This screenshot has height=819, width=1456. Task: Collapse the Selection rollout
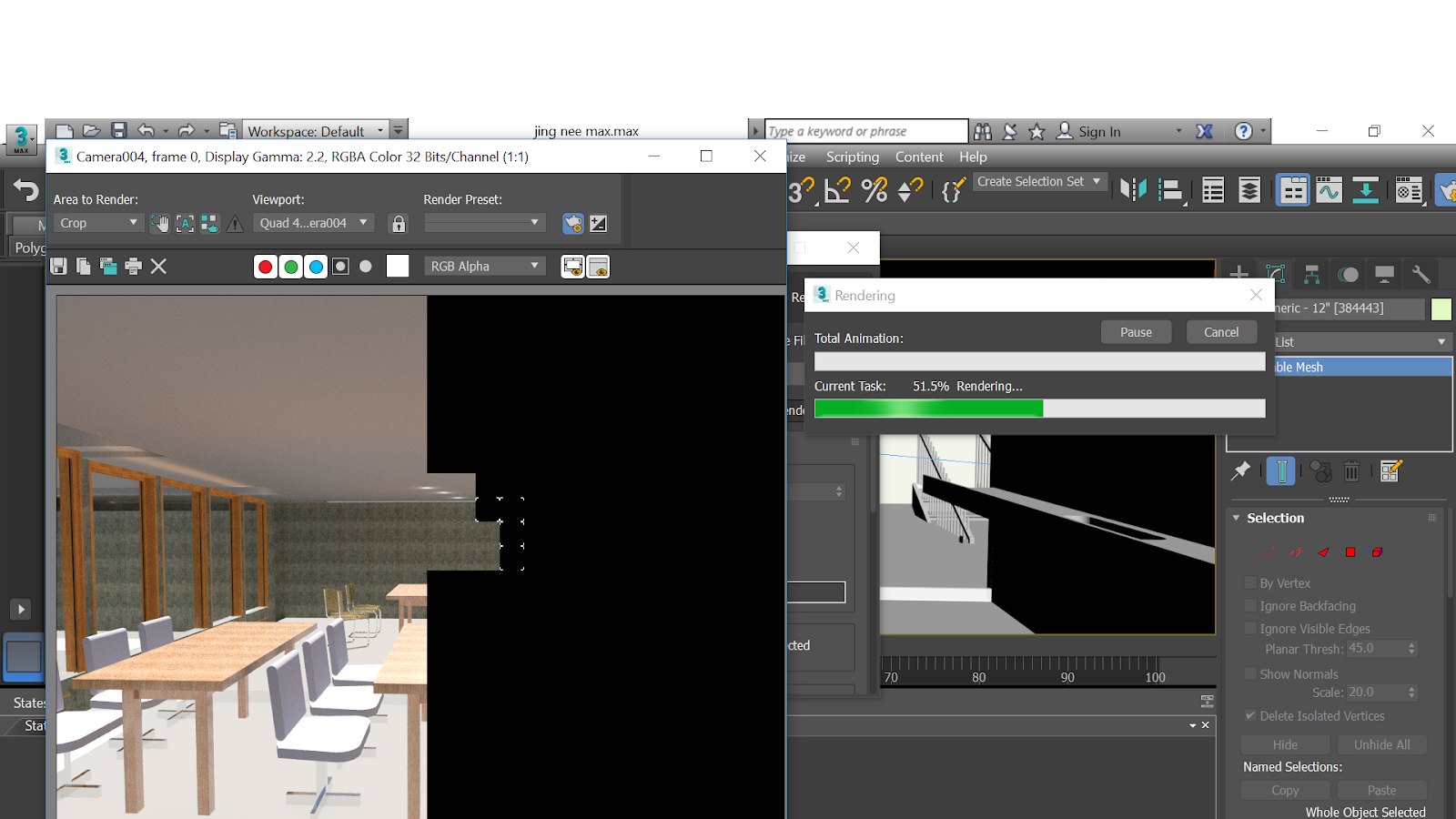1237,518
